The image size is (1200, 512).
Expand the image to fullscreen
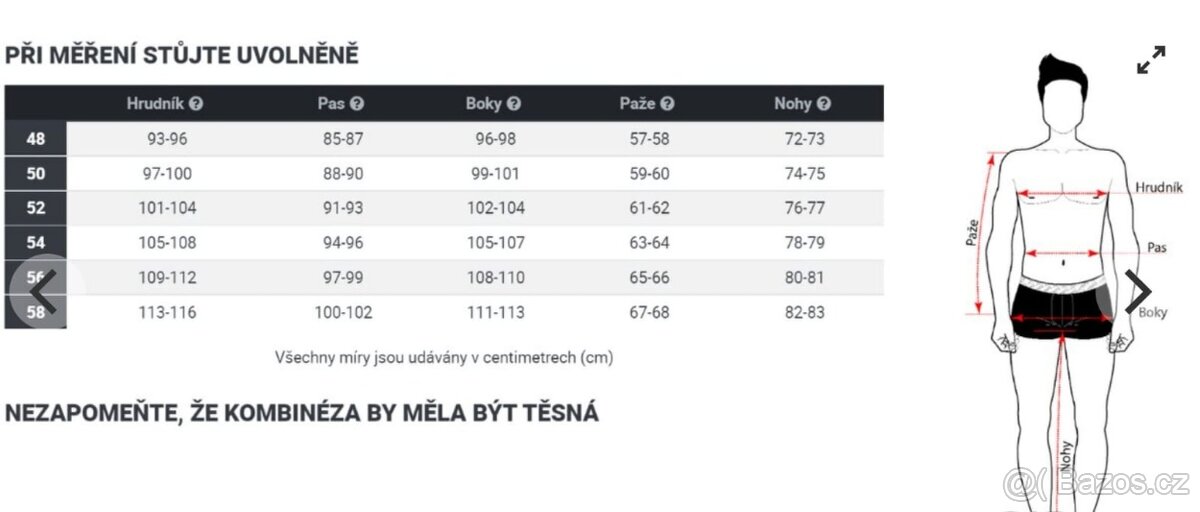[1151, 60]
